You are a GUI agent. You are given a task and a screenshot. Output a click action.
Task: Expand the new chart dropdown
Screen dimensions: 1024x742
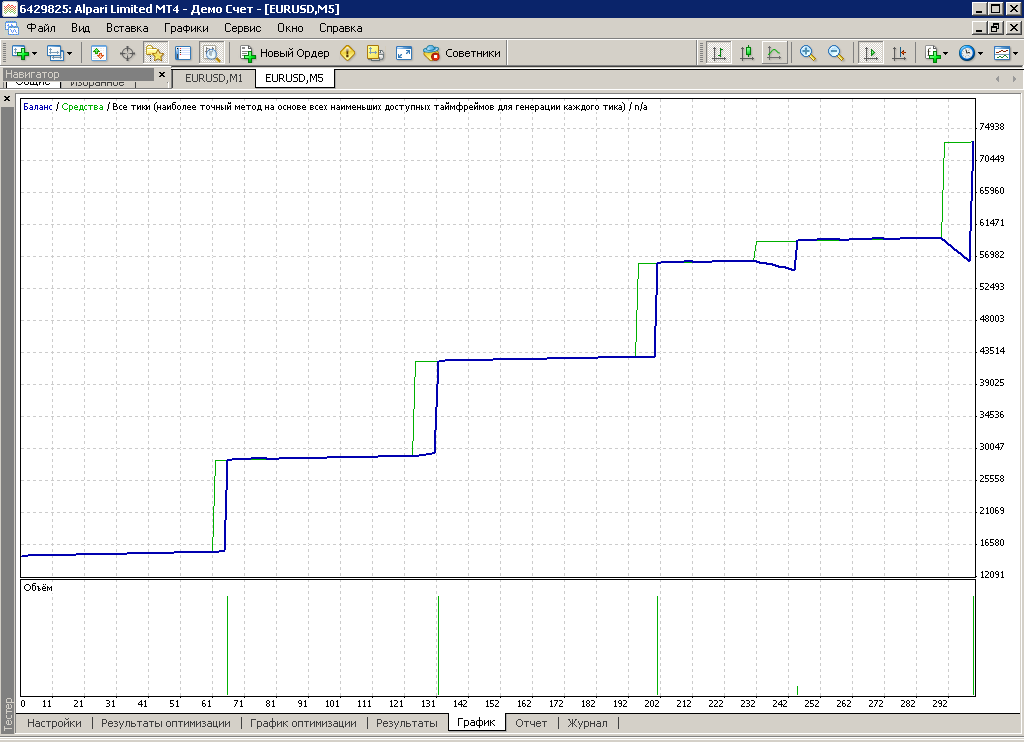(36, 53)
